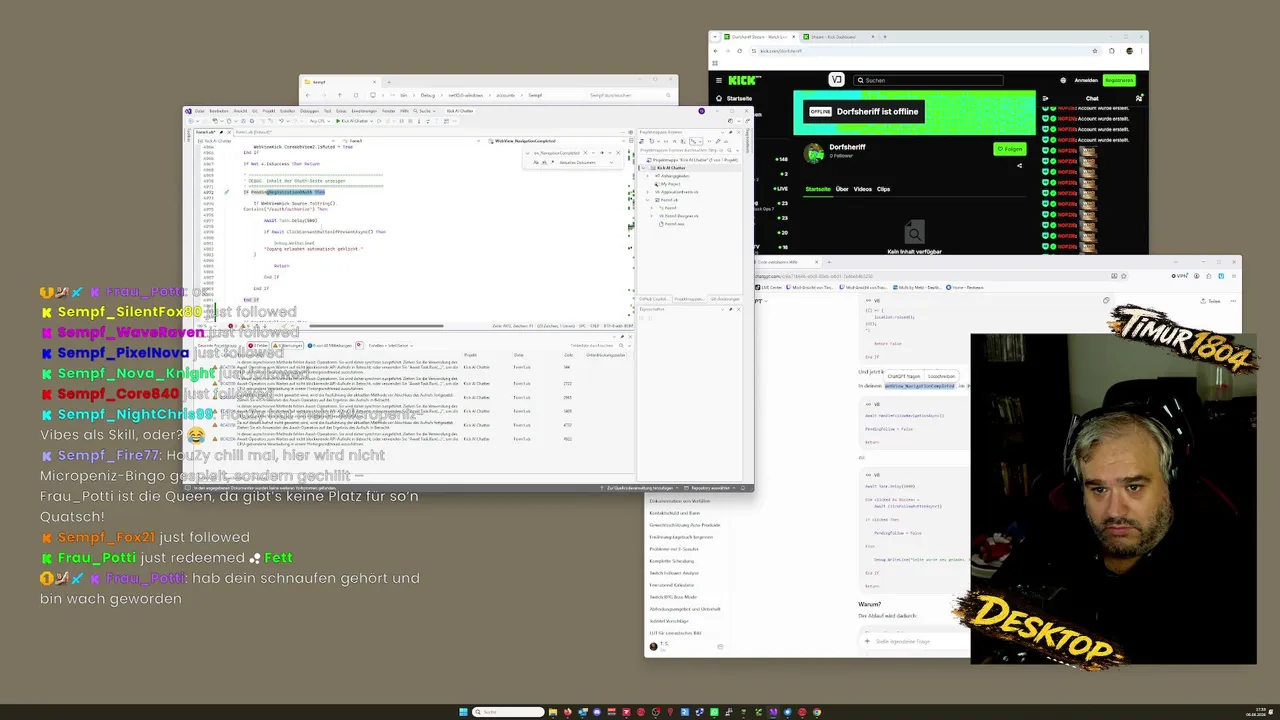The image size is (1280, 720).
Task: Click the green Registrieren button
Action: point(1120,80)
